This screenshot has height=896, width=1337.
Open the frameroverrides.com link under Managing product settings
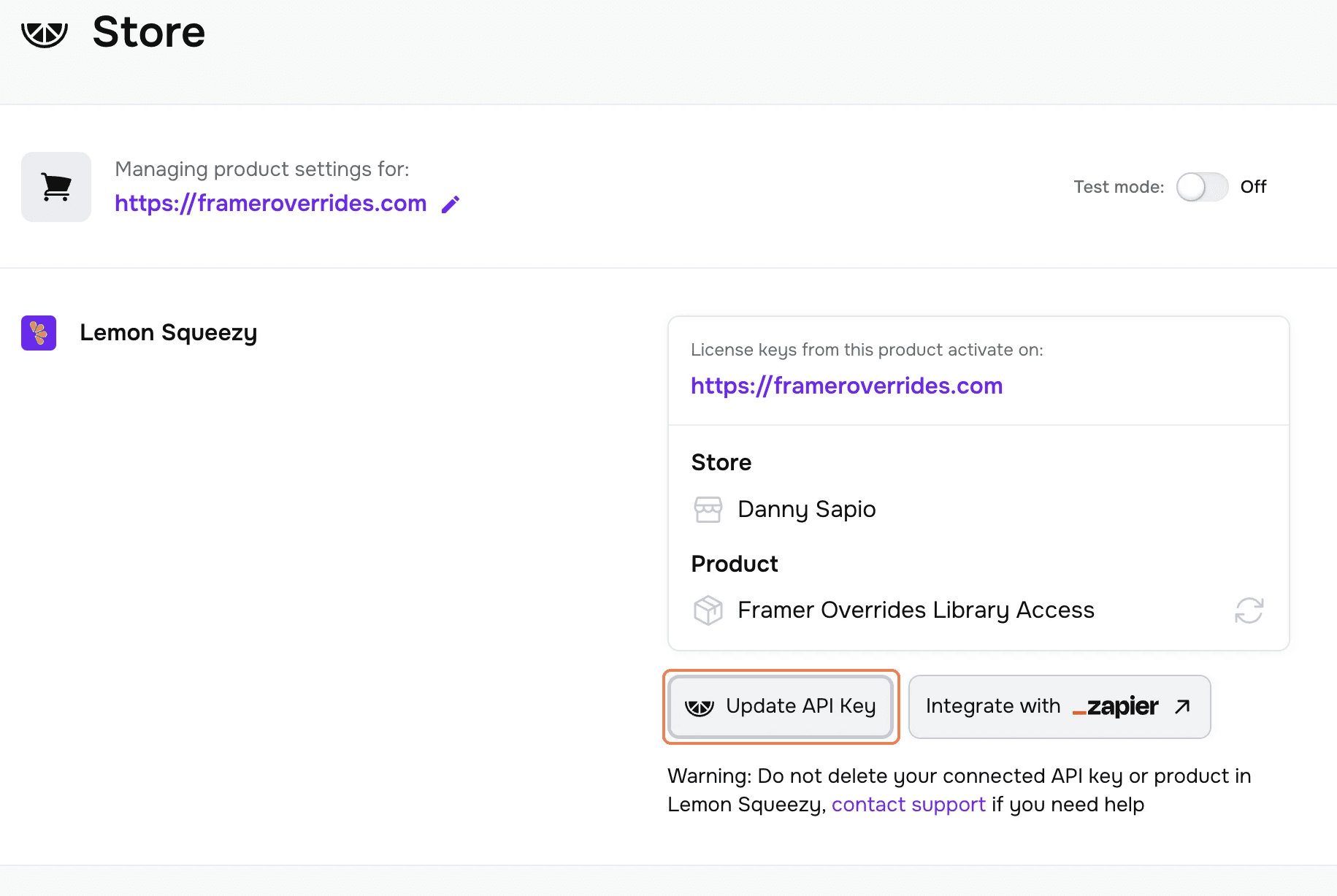pyautogui.click(x=270, y=203)
